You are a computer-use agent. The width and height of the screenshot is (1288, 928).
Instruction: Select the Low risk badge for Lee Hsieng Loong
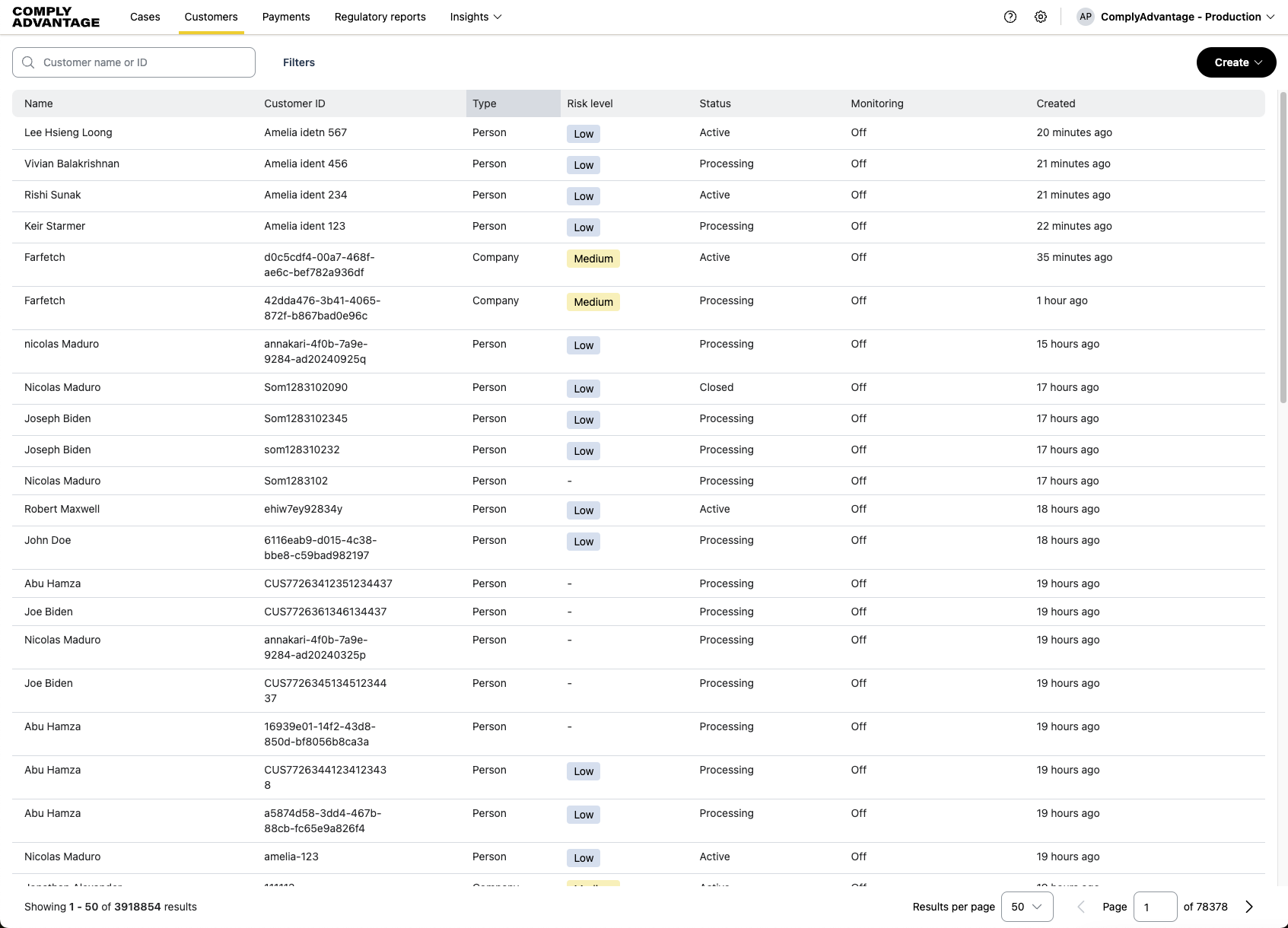pos(583,133)
